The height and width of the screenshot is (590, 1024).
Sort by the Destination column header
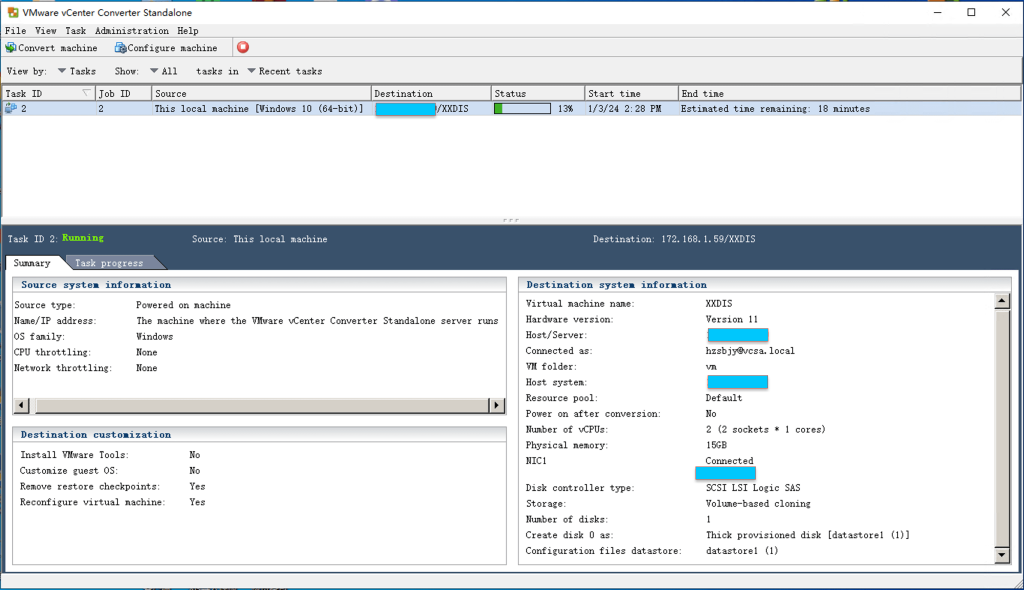pyautogui.click(x=431, y=93)
